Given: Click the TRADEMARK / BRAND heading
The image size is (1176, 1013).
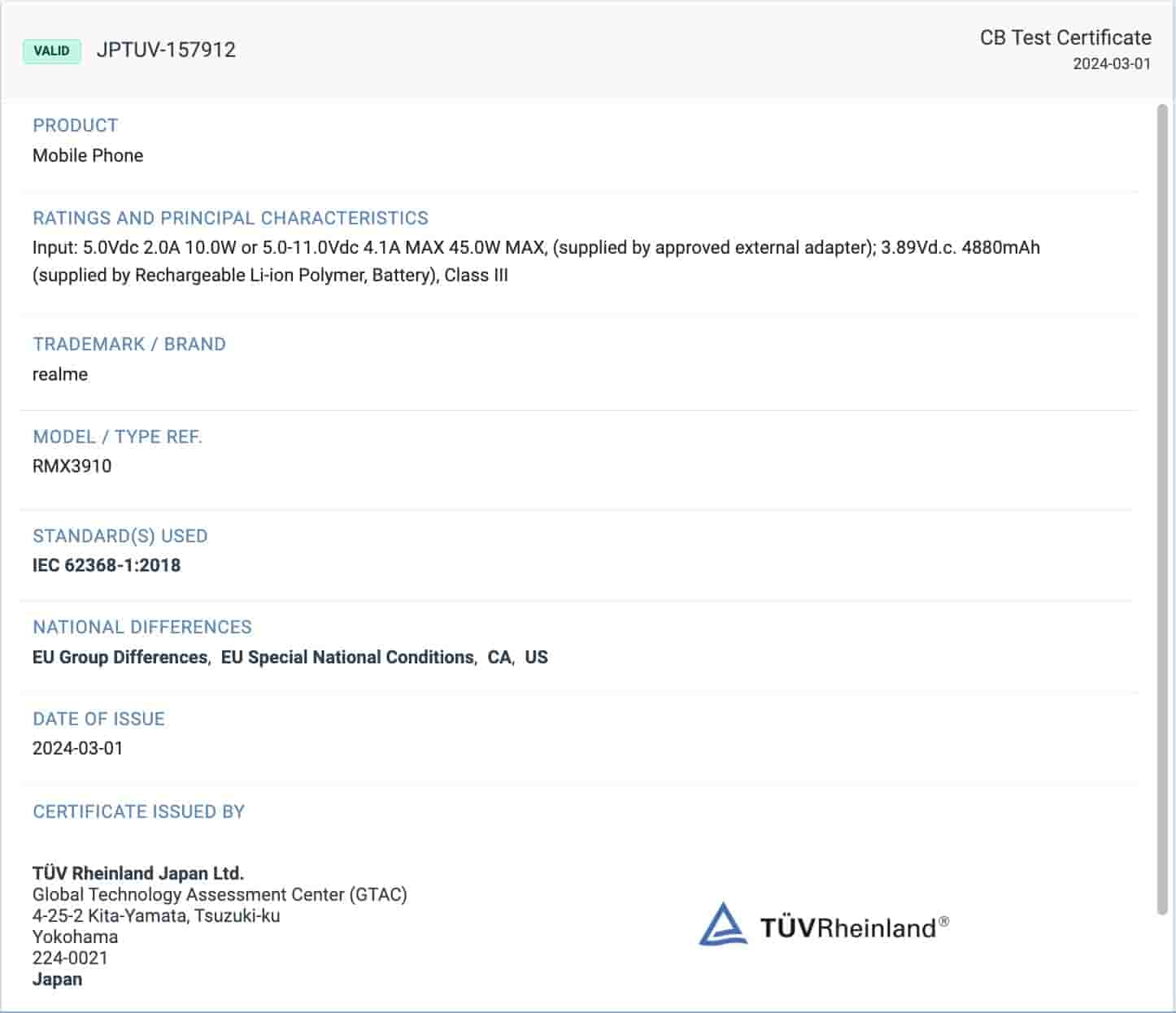Looking at the screenshot, I should click(x=129, y=344).
